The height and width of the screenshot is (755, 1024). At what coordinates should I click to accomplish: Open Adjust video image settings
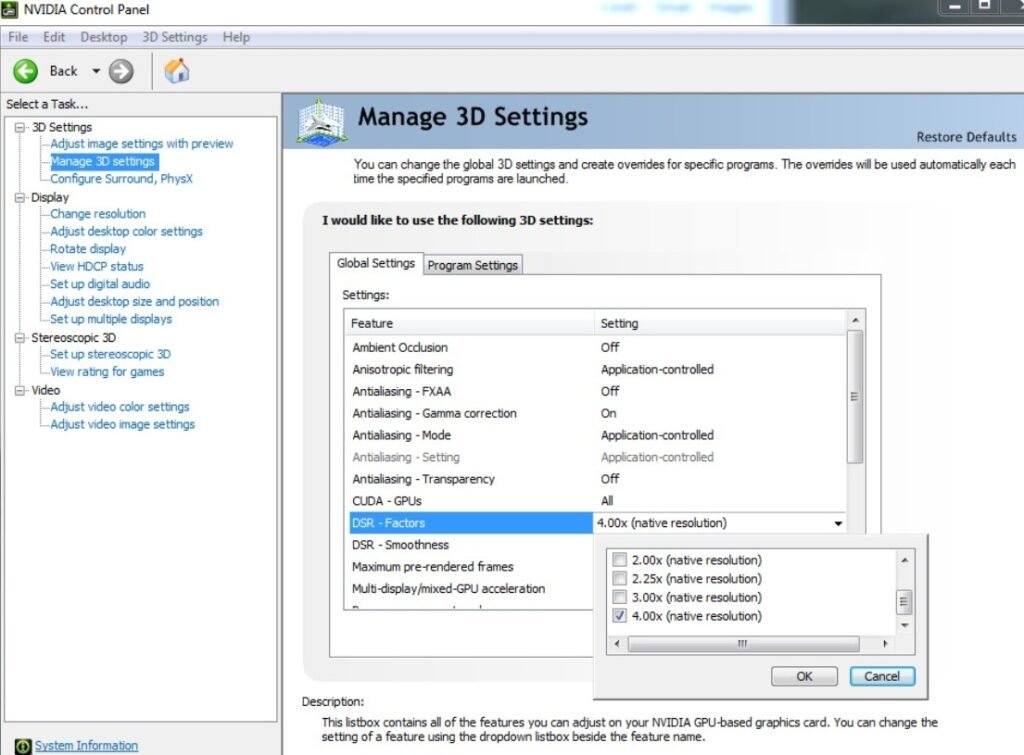[x=123, y=425]
